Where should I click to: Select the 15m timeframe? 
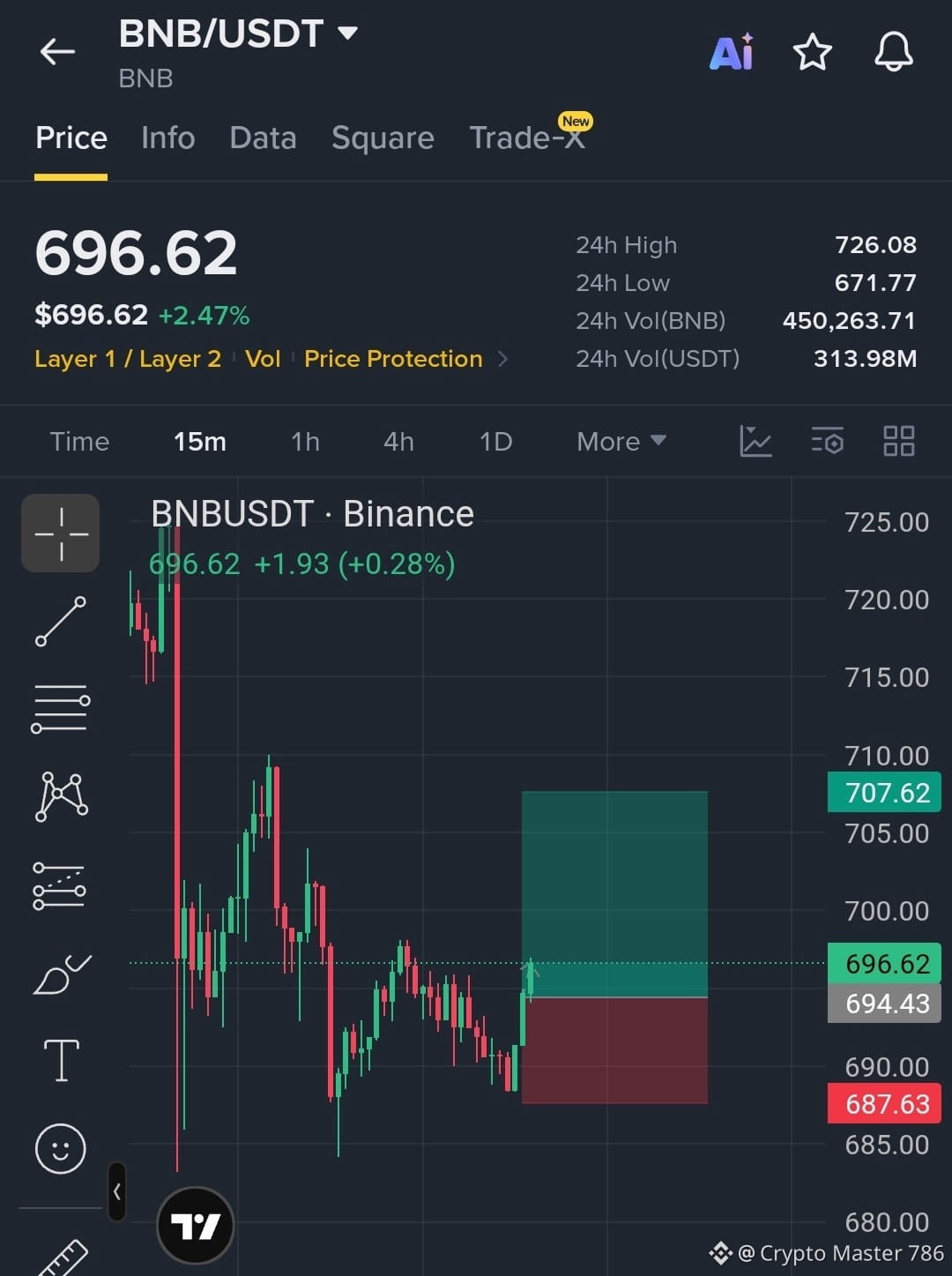tap(200, 441)
